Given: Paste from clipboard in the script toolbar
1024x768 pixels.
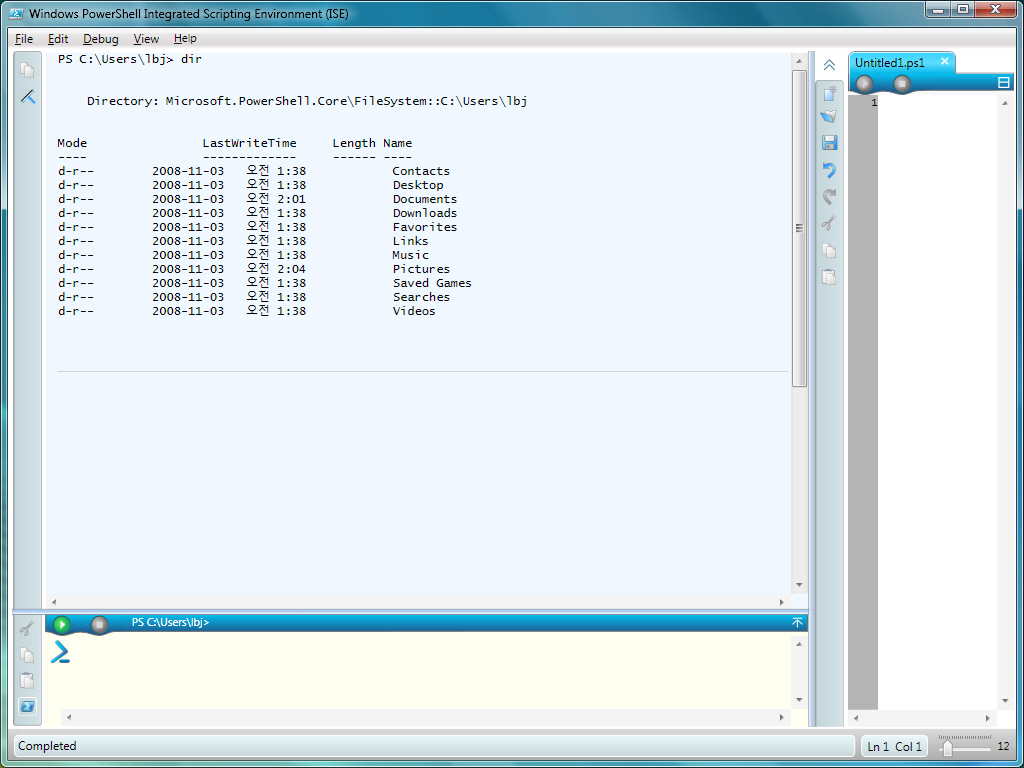Looking at the screenshot, I should point(829,277).
